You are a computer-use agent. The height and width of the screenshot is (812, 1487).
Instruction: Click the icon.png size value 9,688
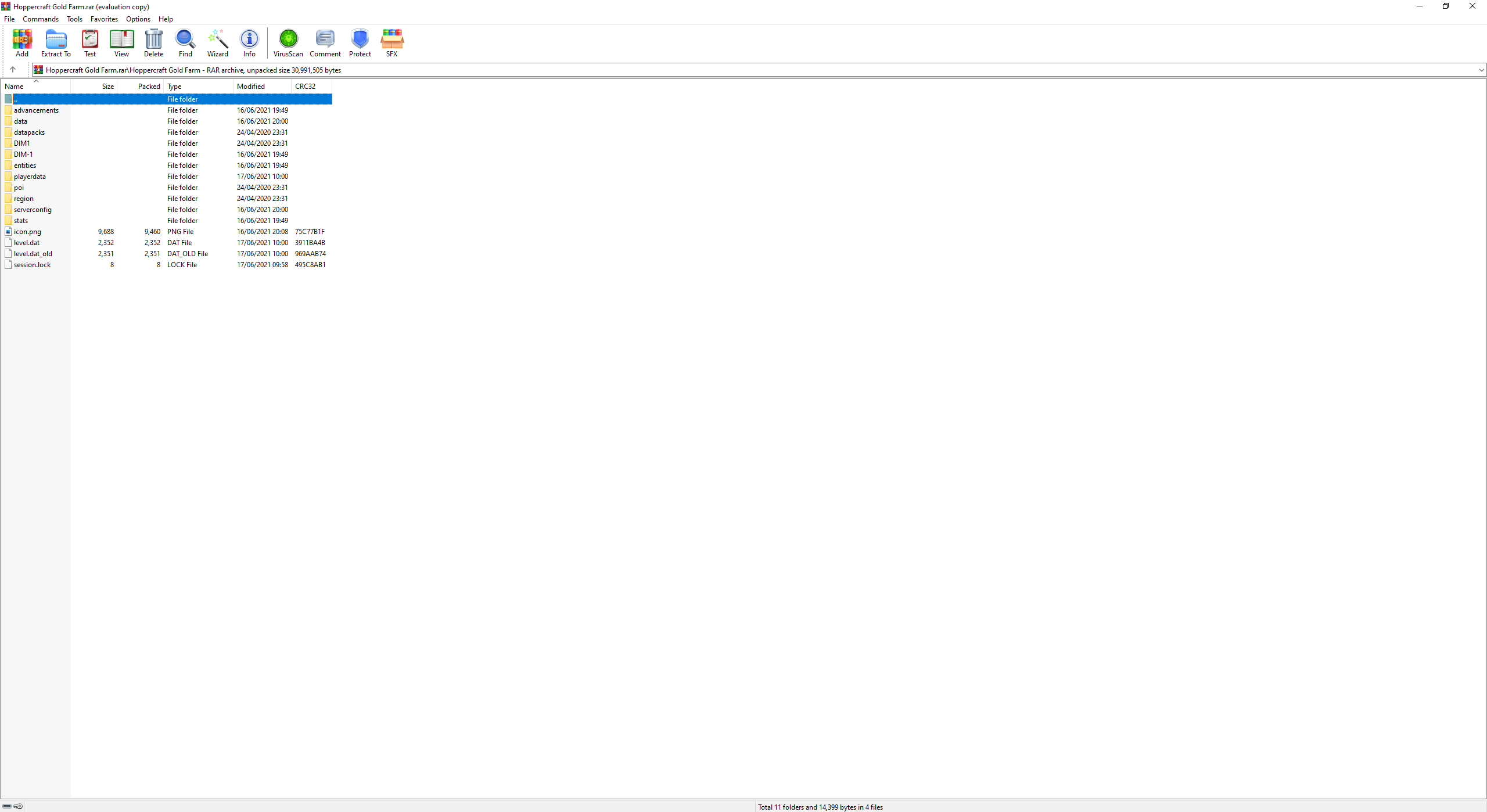pyautogui.click(x=106, y=232)
